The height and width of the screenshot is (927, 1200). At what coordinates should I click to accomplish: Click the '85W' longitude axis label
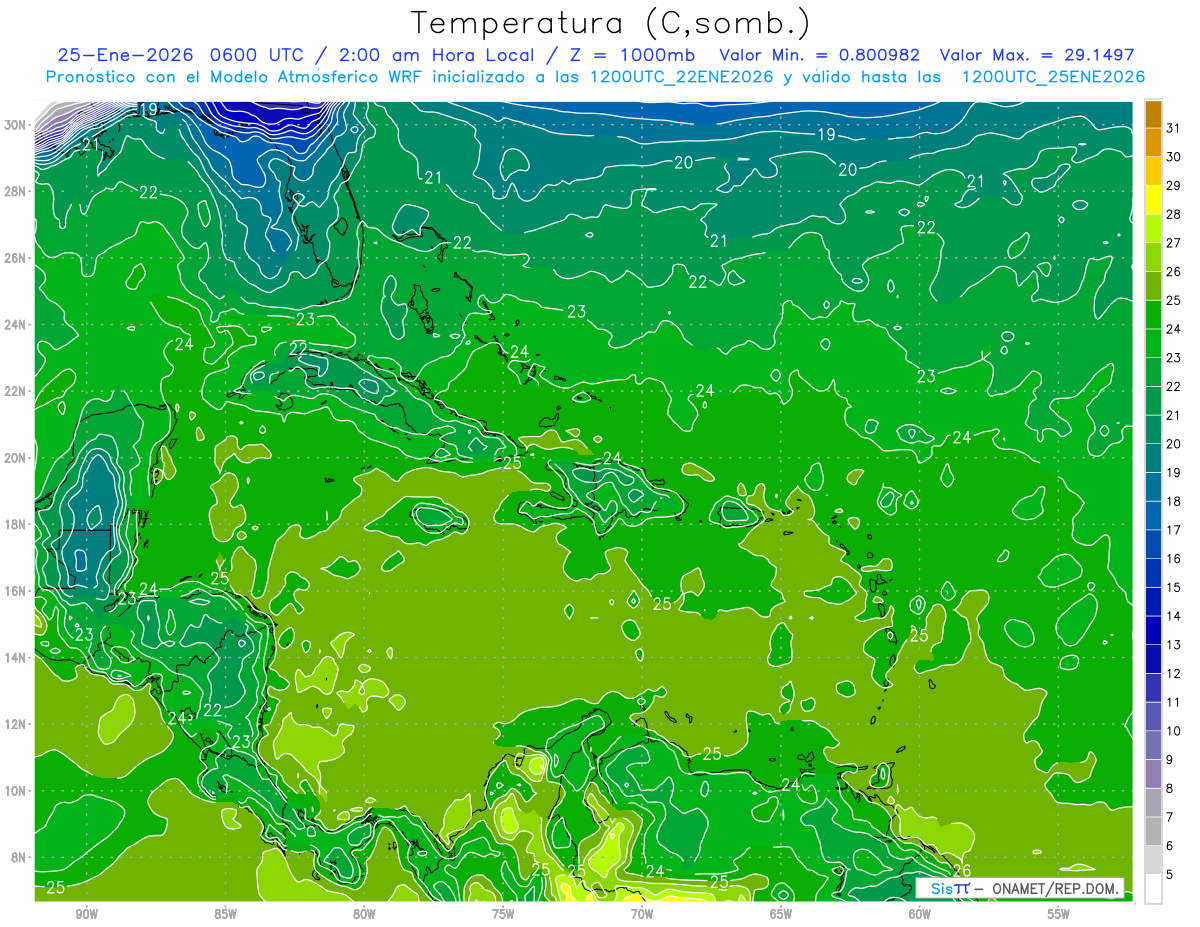point(225,914)
